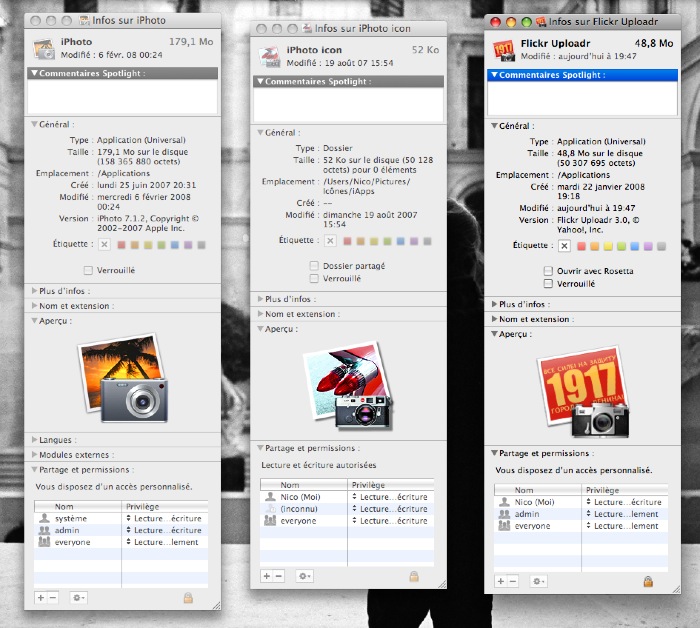This screenshot has height=628, width=700.
Task: Expand the Langues section in the iPhoto window
Action: tap(34, 440)
